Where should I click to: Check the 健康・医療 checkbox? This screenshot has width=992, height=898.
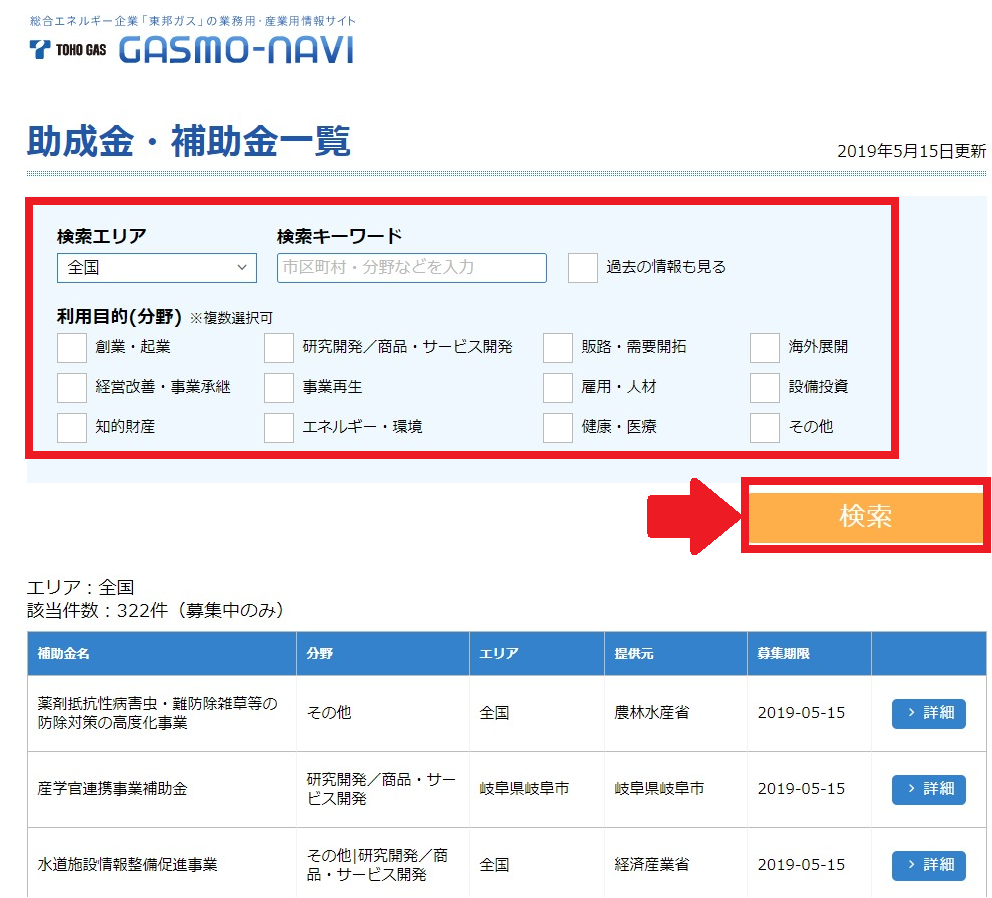pos(558,427)
